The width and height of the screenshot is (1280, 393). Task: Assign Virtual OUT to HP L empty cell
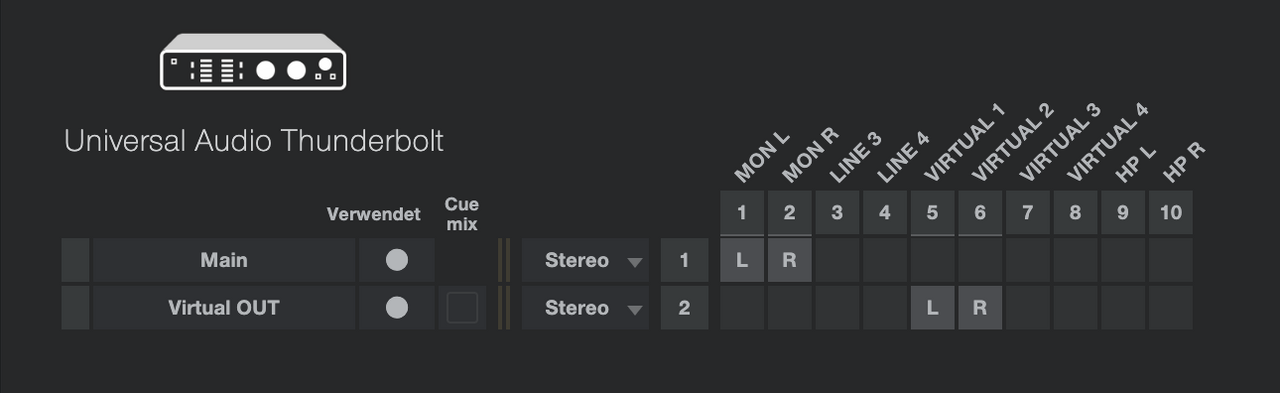(x=1122, y=308)
